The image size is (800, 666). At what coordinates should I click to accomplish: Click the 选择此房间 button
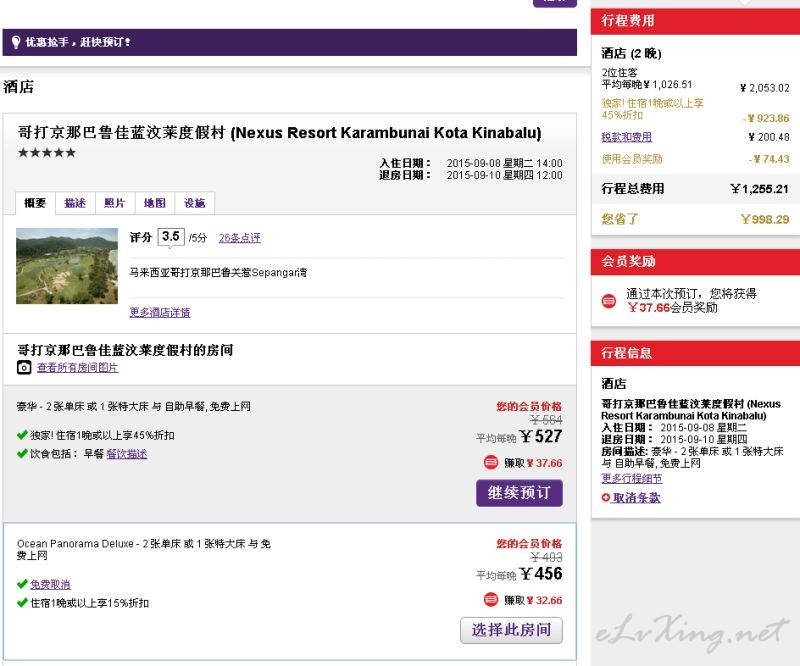511,630
